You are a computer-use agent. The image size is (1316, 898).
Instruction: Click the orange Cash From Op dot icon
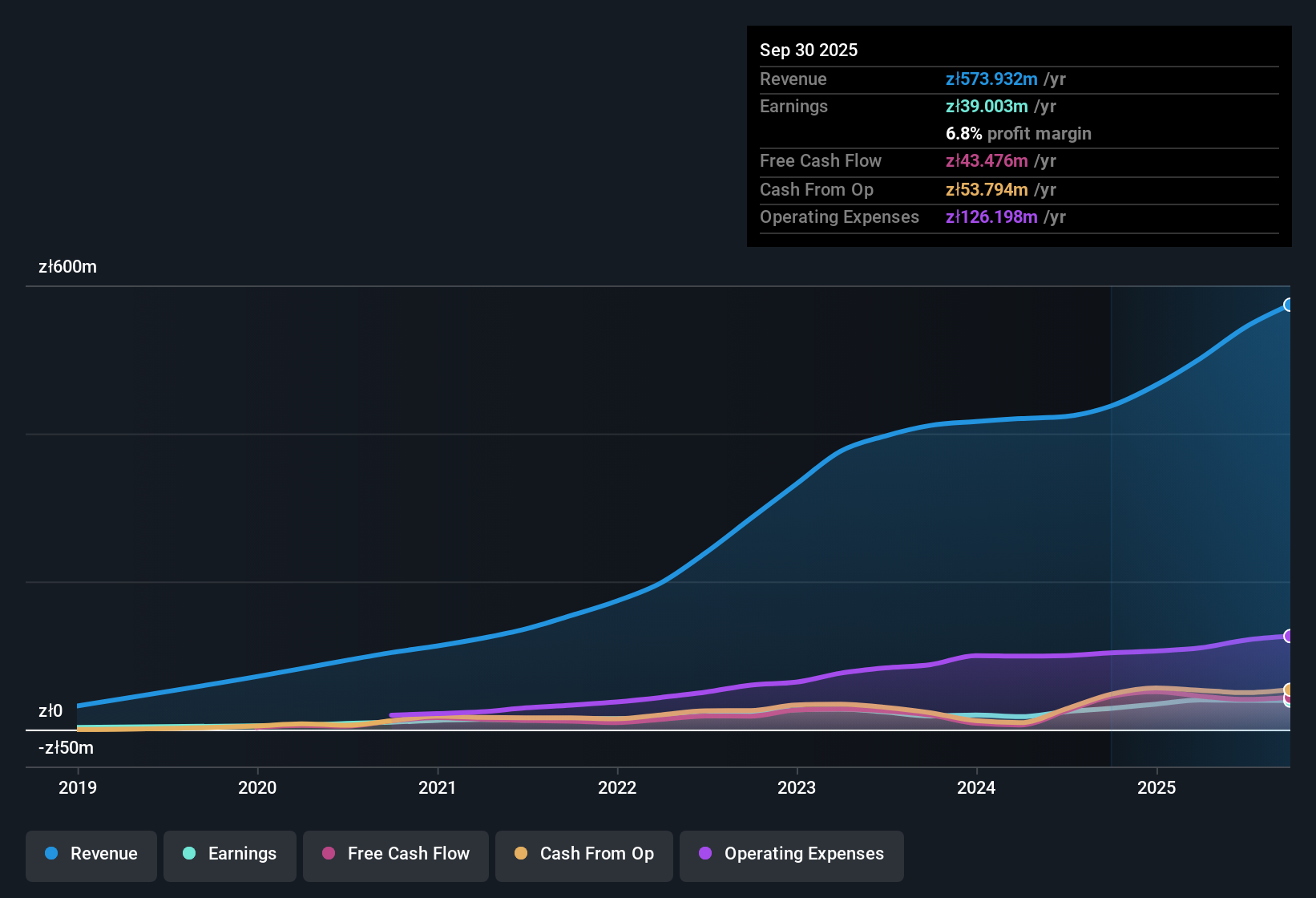coord(521,854)
